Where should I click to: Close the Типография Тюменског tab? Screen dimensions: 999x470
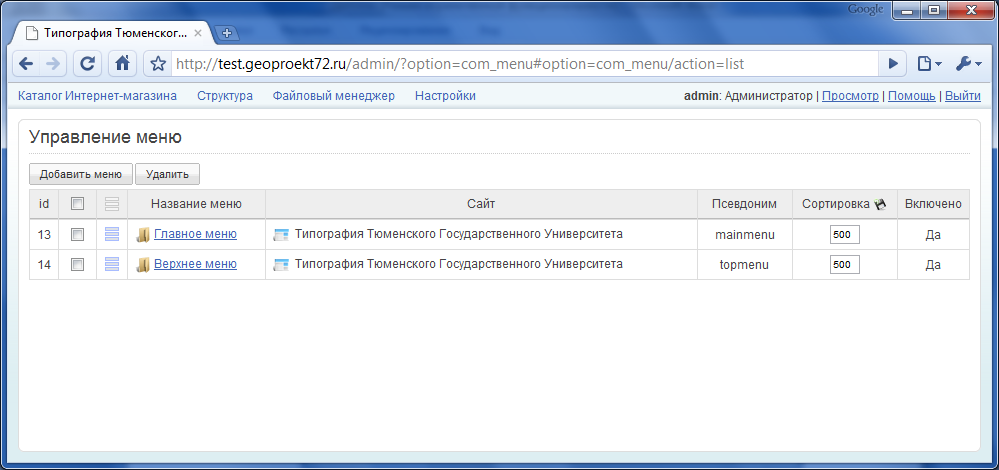pos(198,33)
